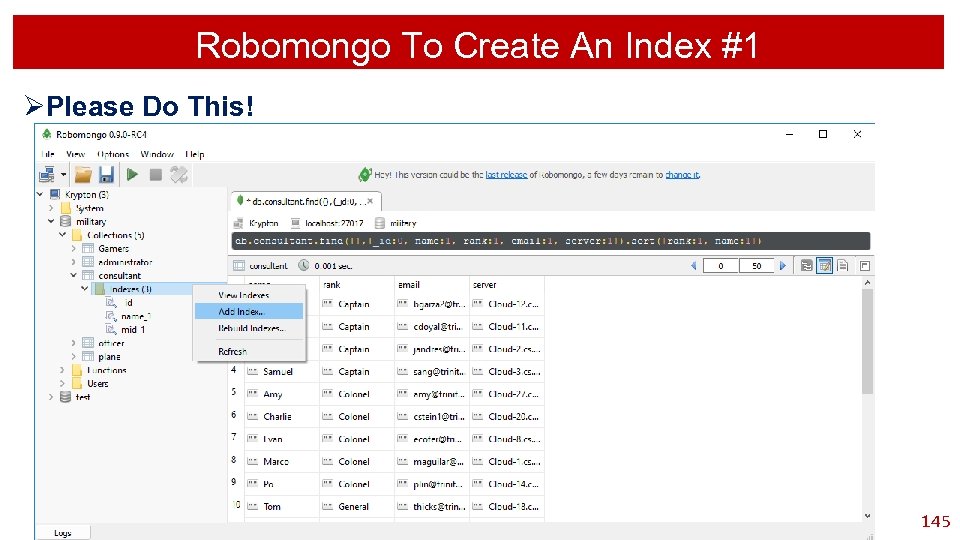Click the server column header
960x540 pixels.
506,285
